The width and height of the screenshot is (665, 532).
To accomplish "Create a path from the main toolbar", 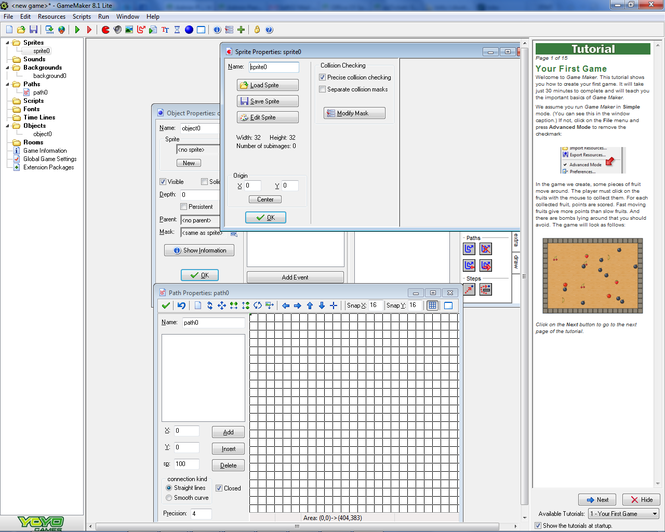I will pos(141,30).
